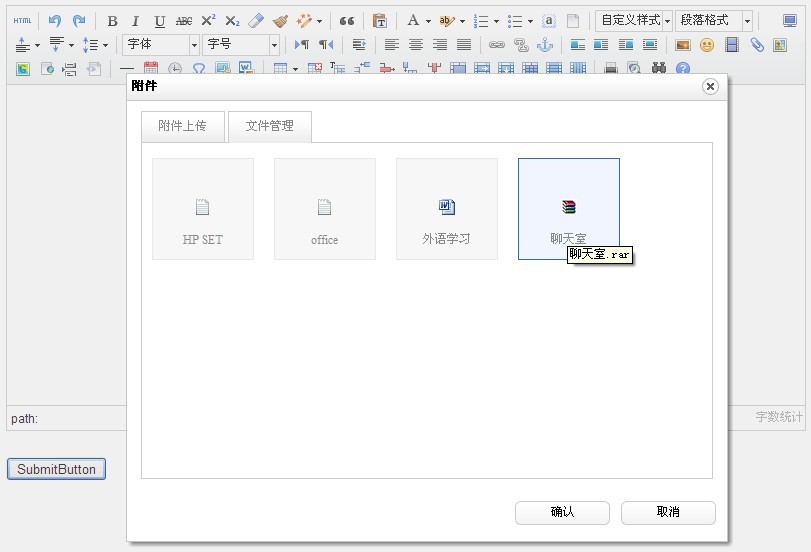Open the font color dropdown arrow
The image size is (811, 552).
[428, 21]
